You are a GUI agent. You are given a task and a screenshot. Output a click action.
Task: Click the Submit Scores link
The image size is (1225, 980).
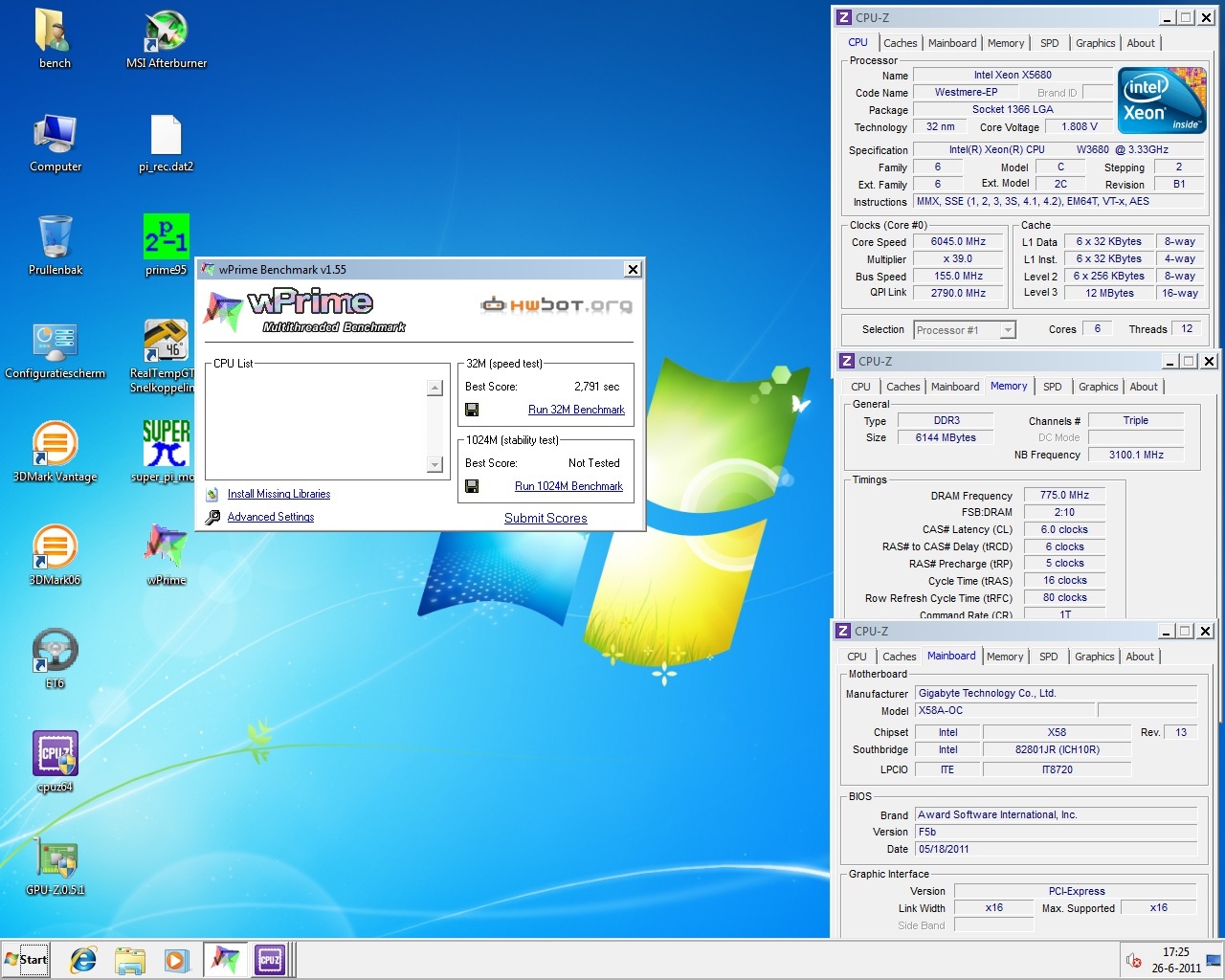(x=546, y=518)
